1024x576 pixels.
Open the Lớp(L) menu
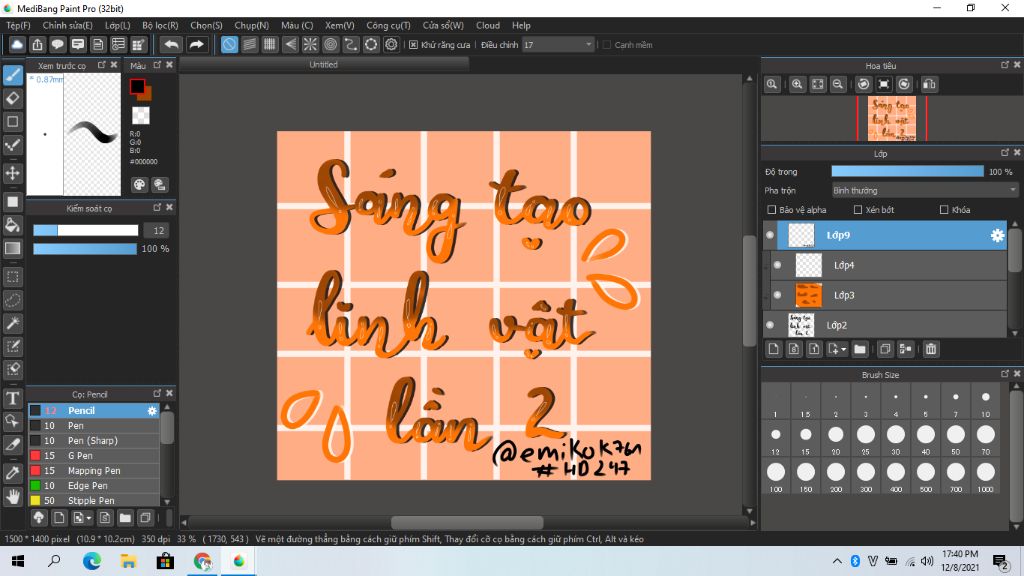click(x=118, y=25)
